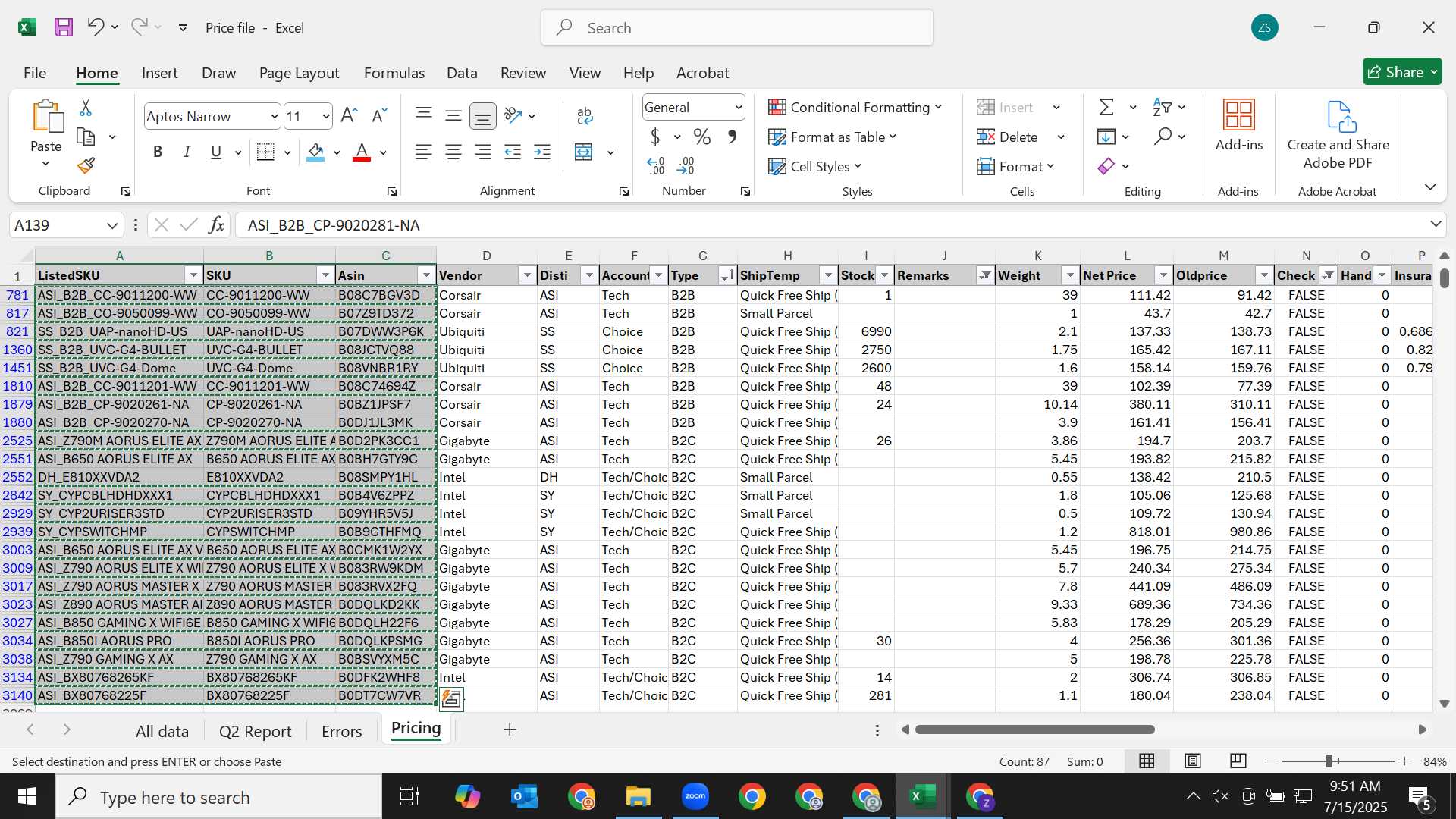Toggle Bottom Align alignment
Image resolution: width=1456 pixels, height=819 pixels.
click(x=482, y=115)
